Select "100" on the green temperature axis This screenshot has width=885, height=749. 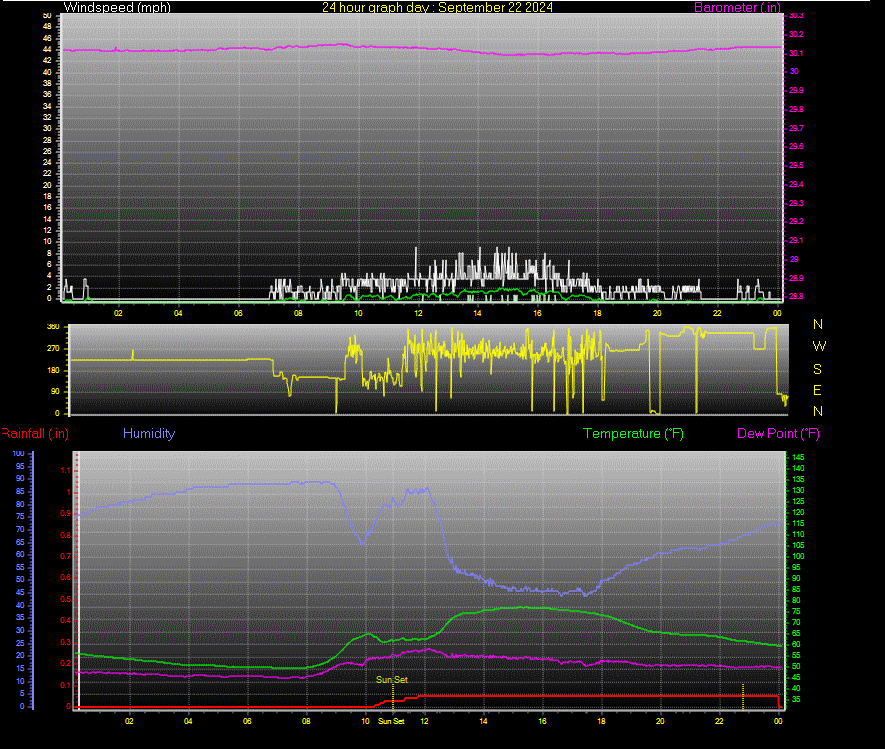coord(798,557)
